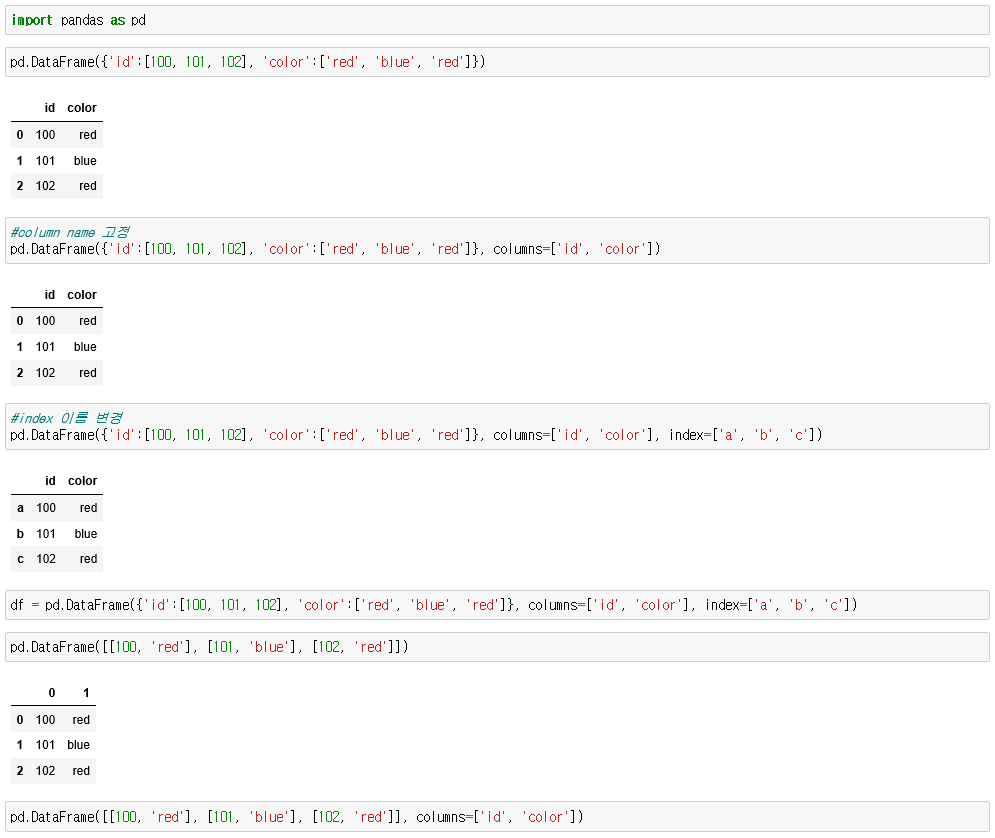995x838 pixels.
Task: Click 'color' header in the table under the '#column name 고정' cell
Action: pyautogui.click(x=82, y=295)
